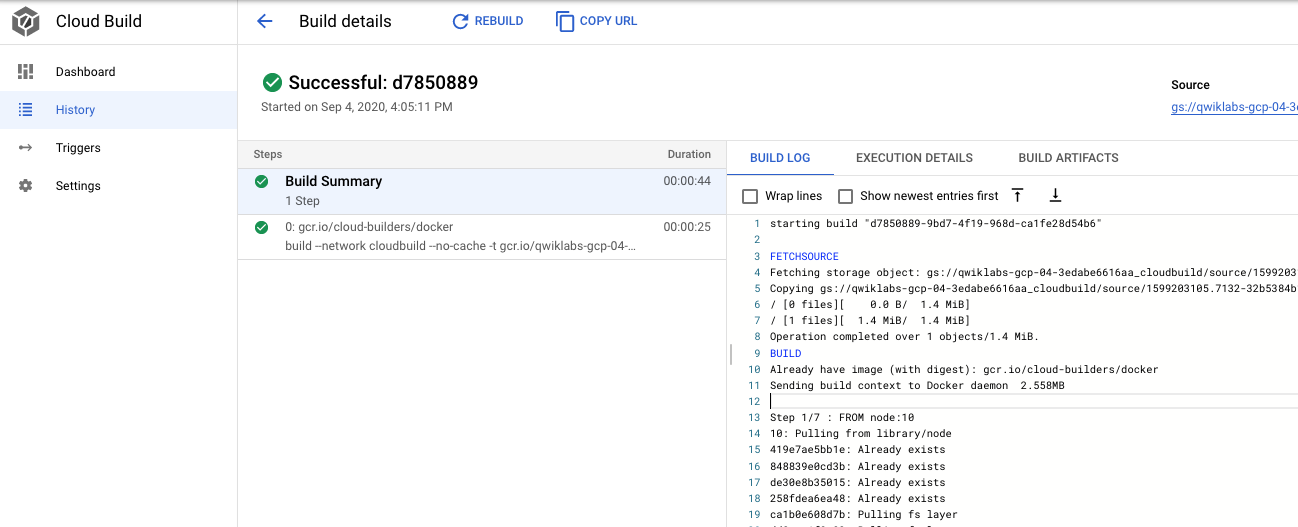Click the '848839e0cd3b: Already exists' line
Image resolution: width=1298 pixels, height=527 pixels.
pyautogui.click(x=857, y=466)
